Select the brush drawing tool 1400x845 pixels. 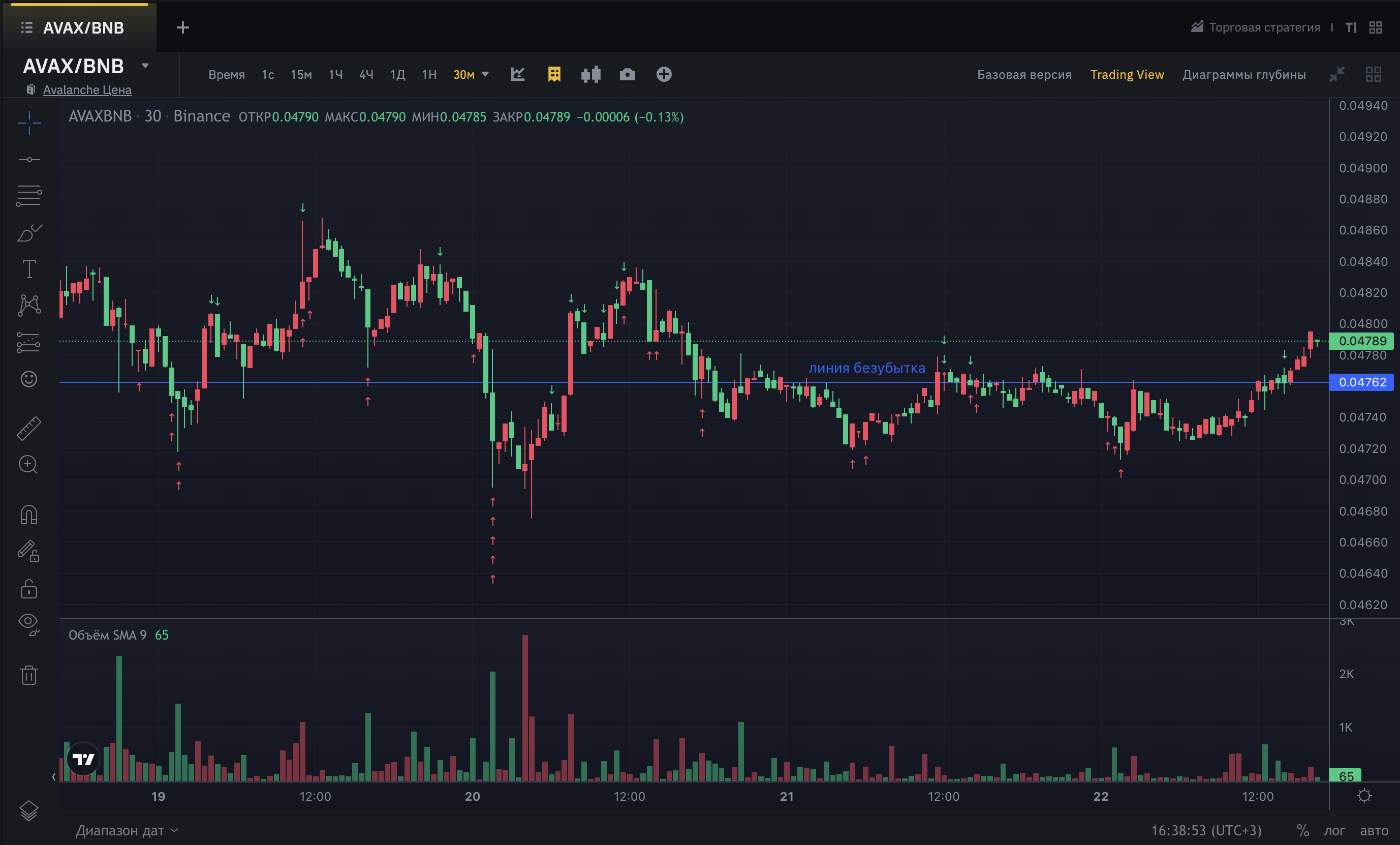coord(29,232)
